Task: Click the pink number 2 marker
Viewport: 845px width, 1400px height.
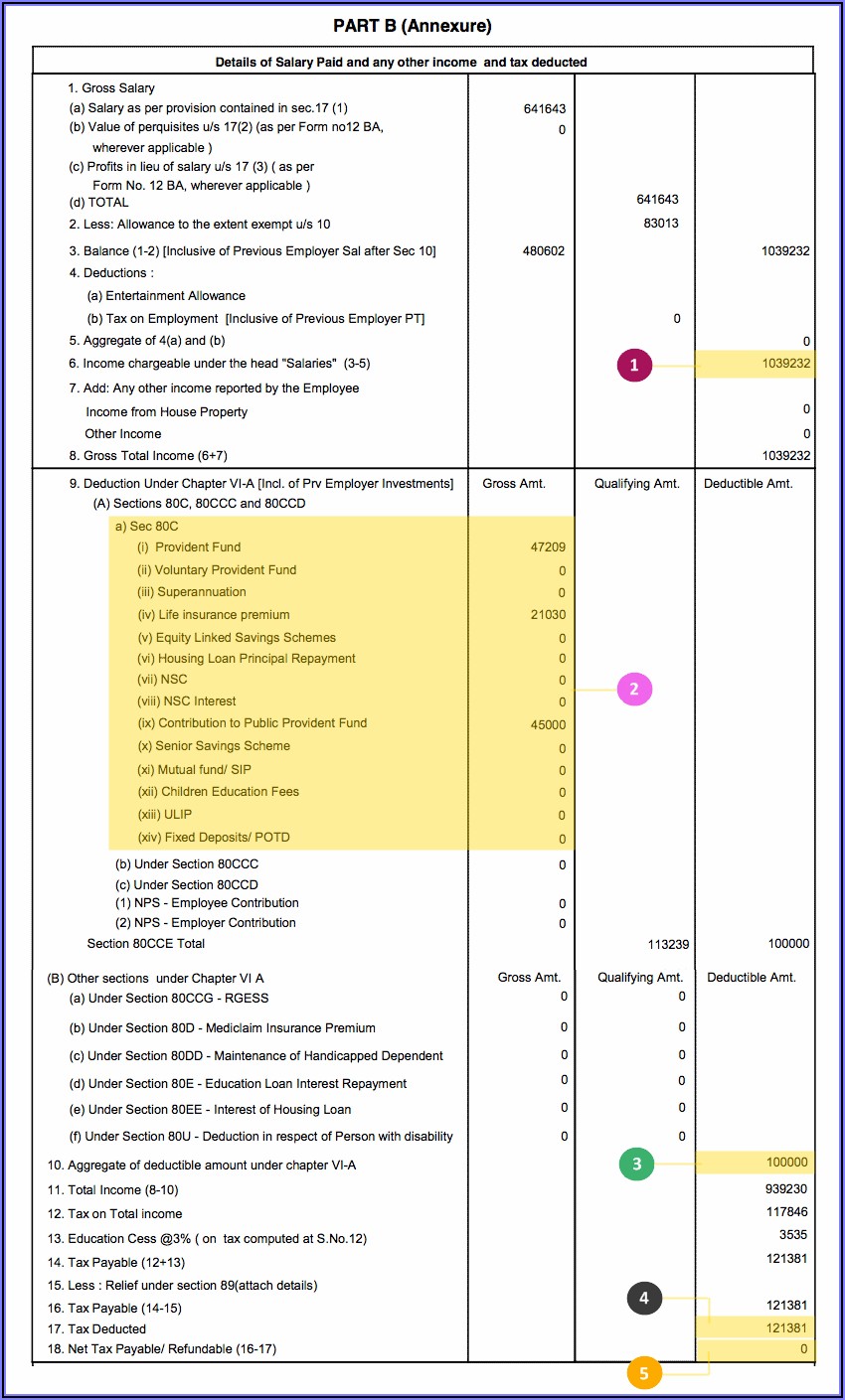Action: pos(634,689)
